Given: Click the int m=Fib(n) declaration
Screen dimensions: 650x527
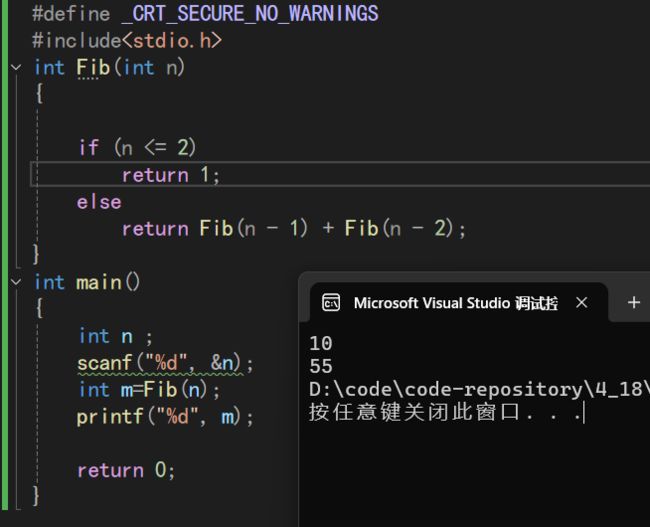Looking at the screenshot, I should 150,390.
